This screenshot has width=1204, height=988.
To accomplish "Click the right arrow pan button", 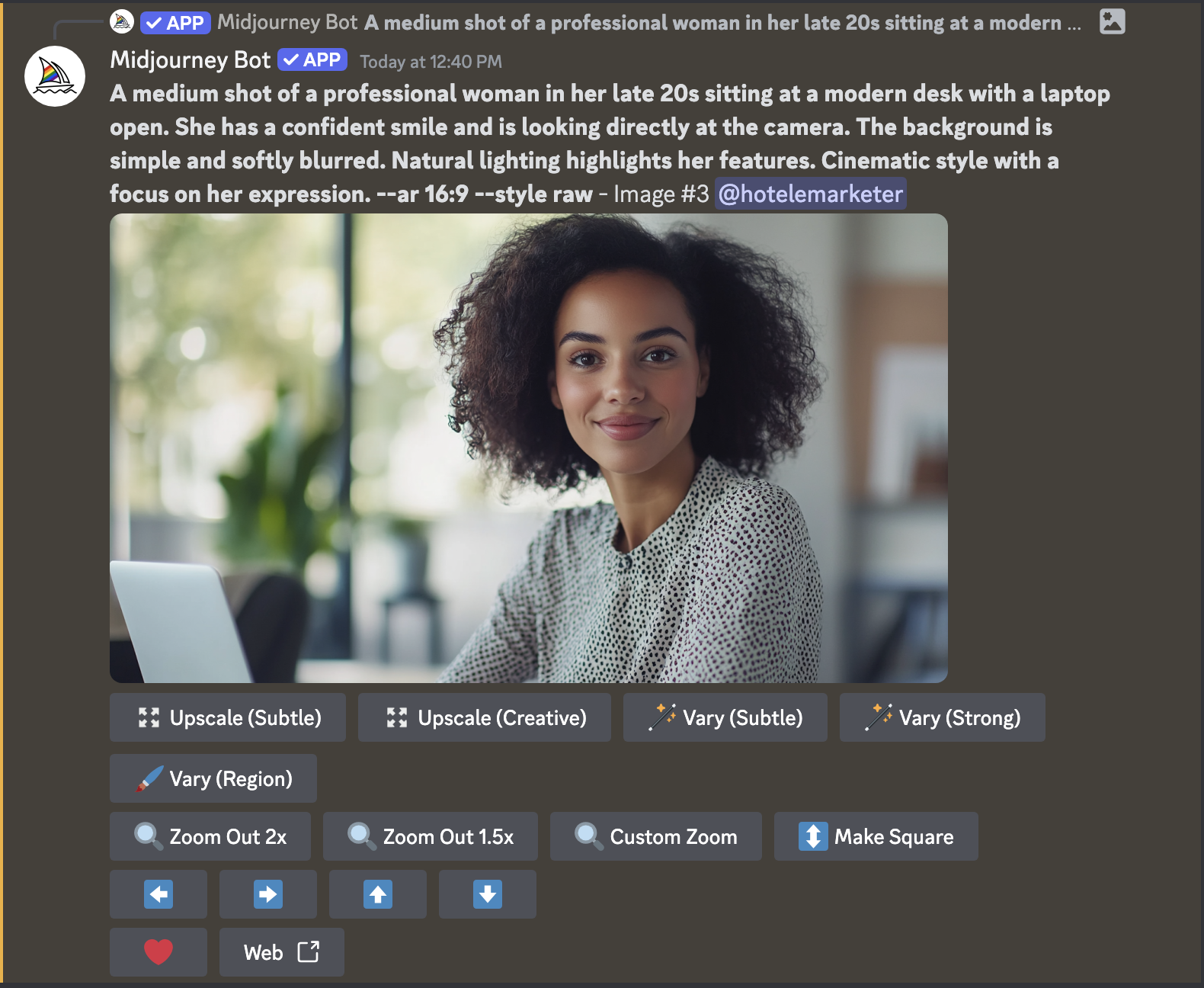I will pos(268,894).
